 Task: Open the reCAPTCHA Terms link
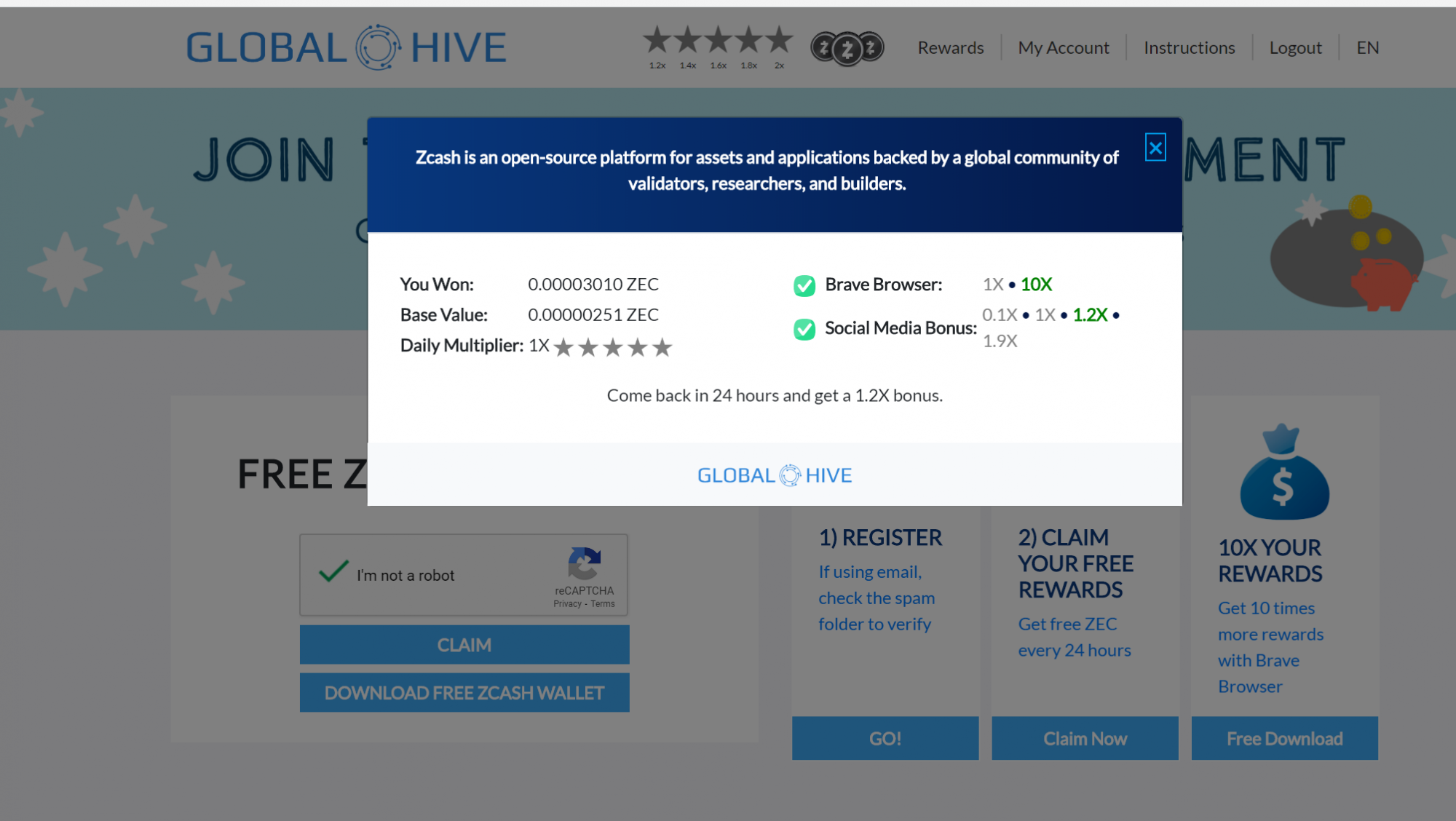603,604
